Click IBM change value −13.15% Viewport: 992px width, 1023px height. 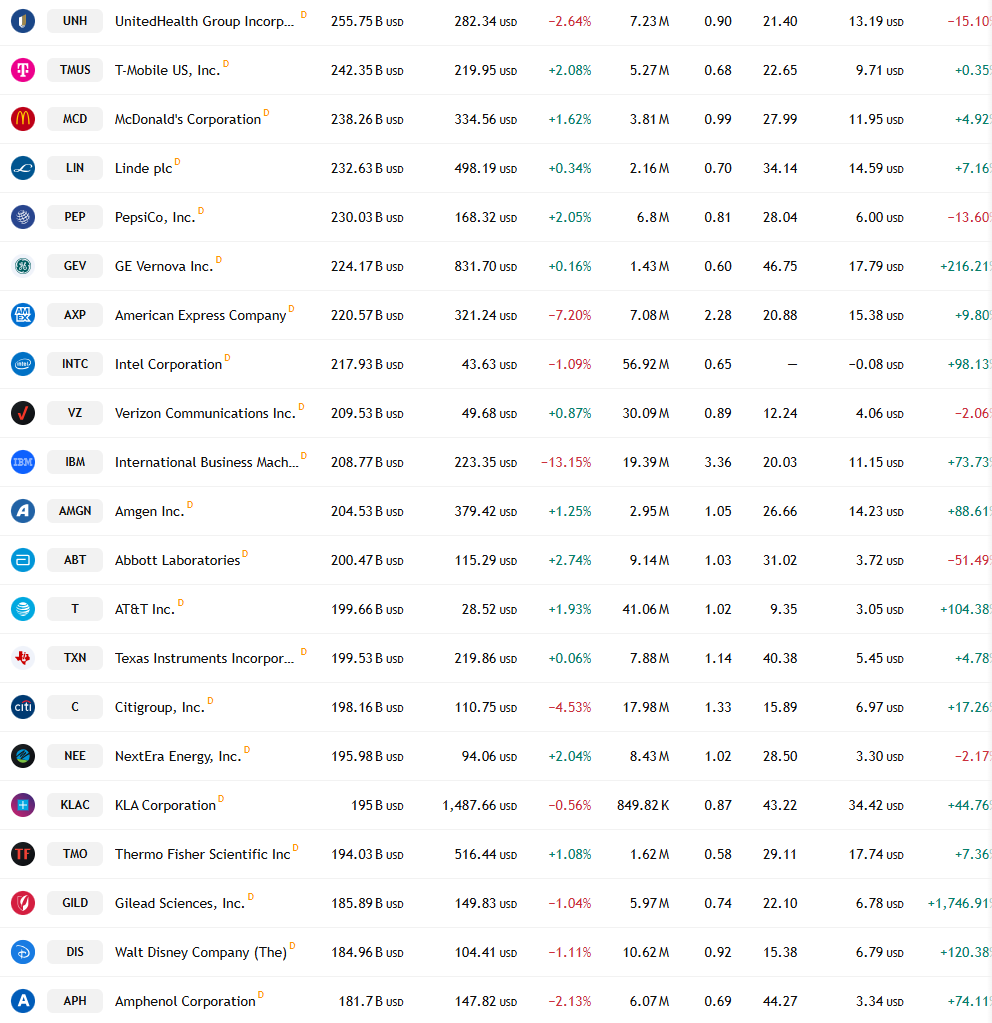coord(566,463)
